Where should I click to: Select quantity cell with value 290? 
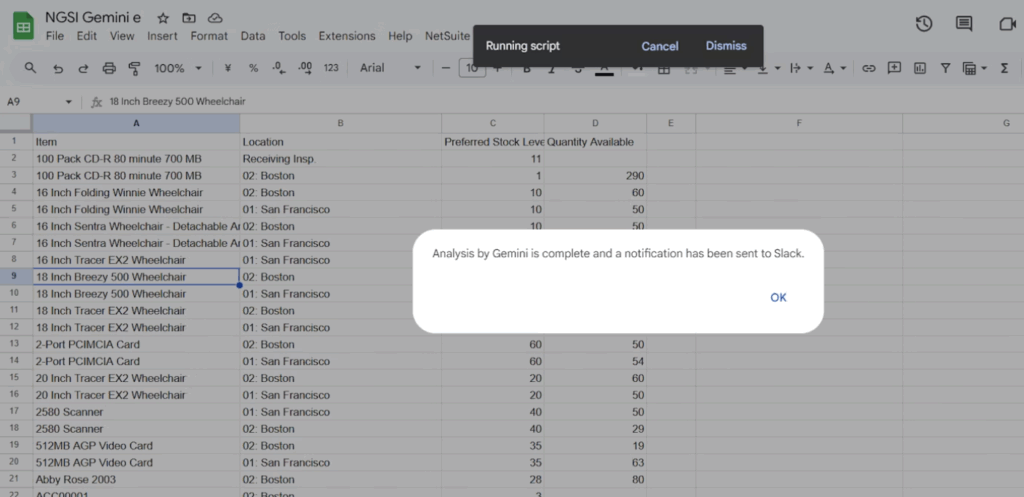pyautogui.click(x=595, y=176)
